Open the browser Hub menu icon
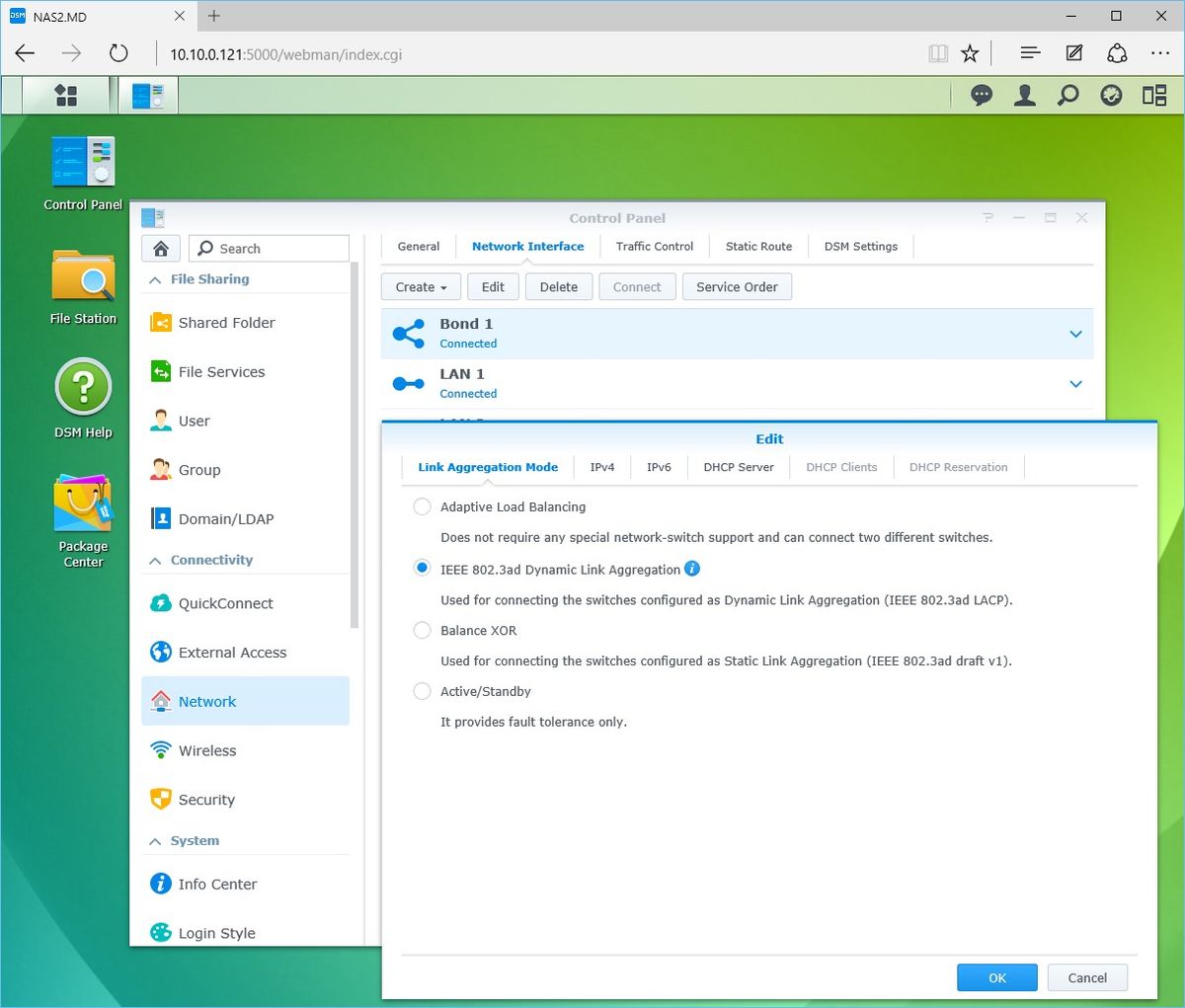This screenshot has width=1185, height=1008. tap(1030, 53)
